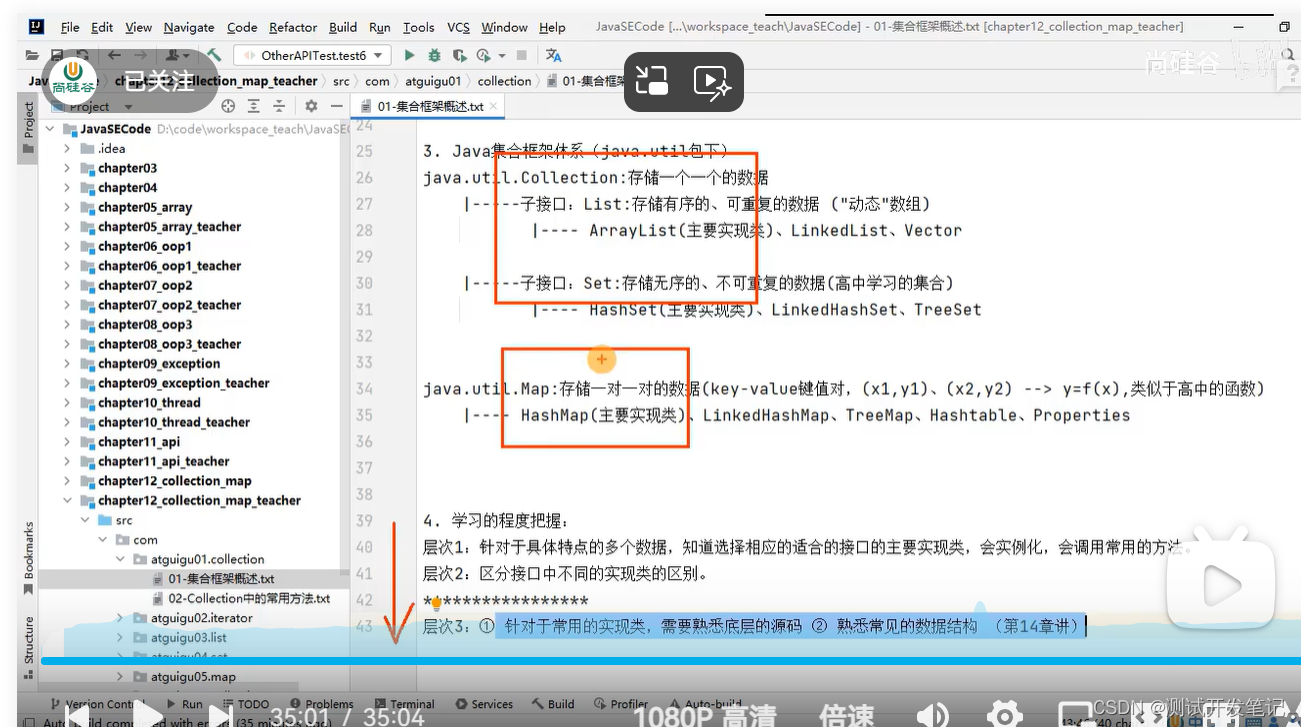This screenshot has width=1301, height=727.
Task: Click the video player settings gear
Action: coord(1004,714)
